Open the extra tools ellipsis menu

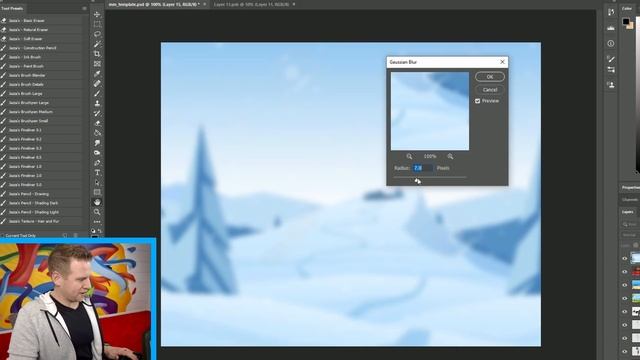point(97,222)
